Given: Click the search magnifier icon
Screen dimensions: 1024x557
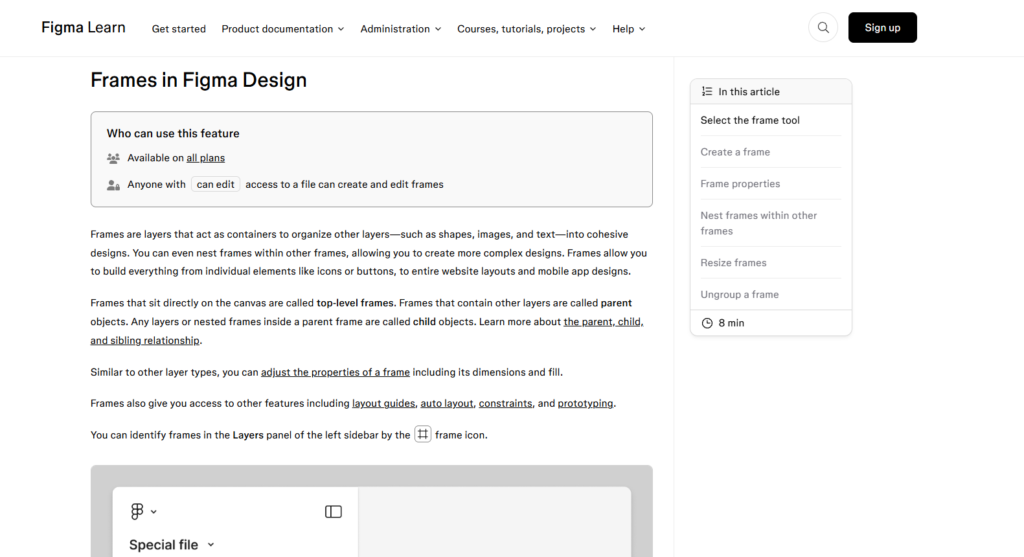Looking at the screenshot, I should (823, 27).
